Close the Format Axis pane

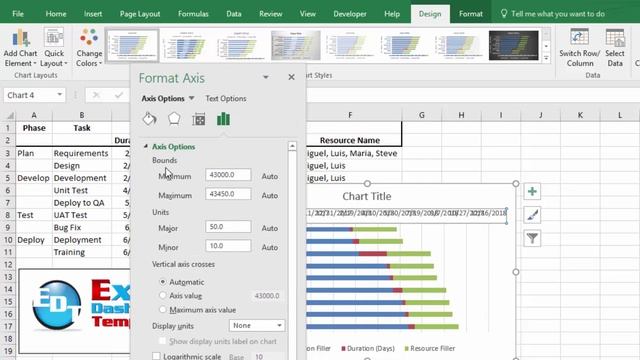(x=291, y=77)
